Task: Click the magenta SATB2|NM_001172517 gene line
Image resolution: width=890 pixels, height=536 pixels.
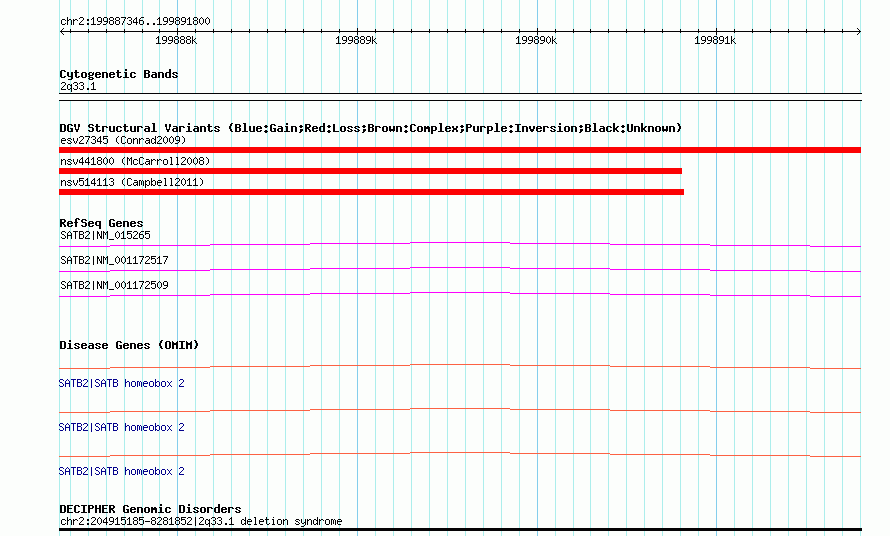Action: coord(460,270)
